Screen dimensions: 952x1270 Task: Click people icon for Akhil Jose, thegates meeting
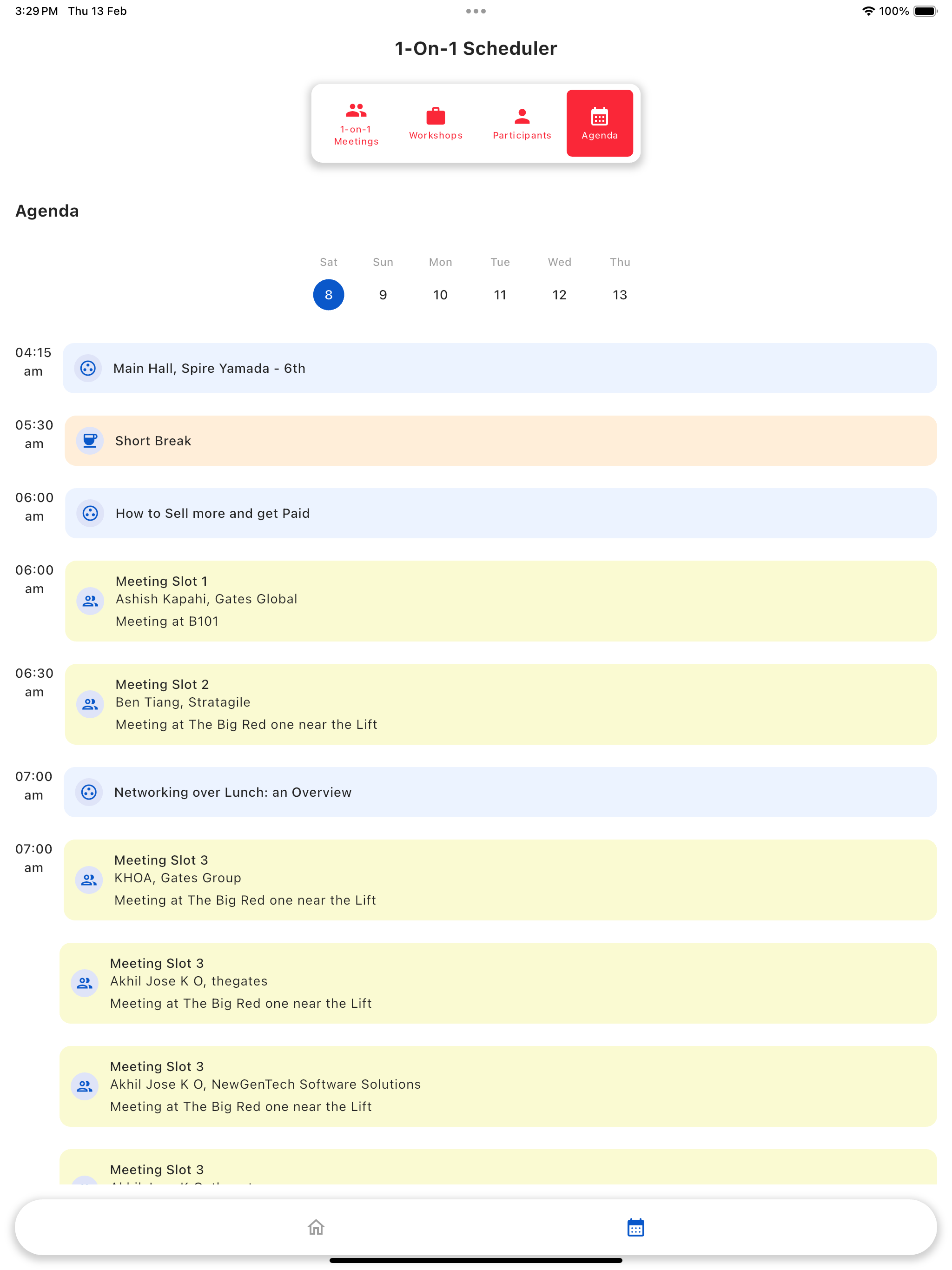point(85,983)
